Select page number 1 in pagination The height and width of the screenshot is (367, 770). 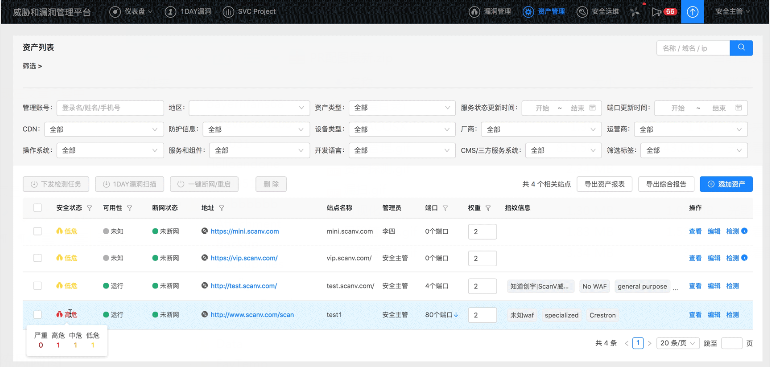pyautogui.click(x=637, y=343)
